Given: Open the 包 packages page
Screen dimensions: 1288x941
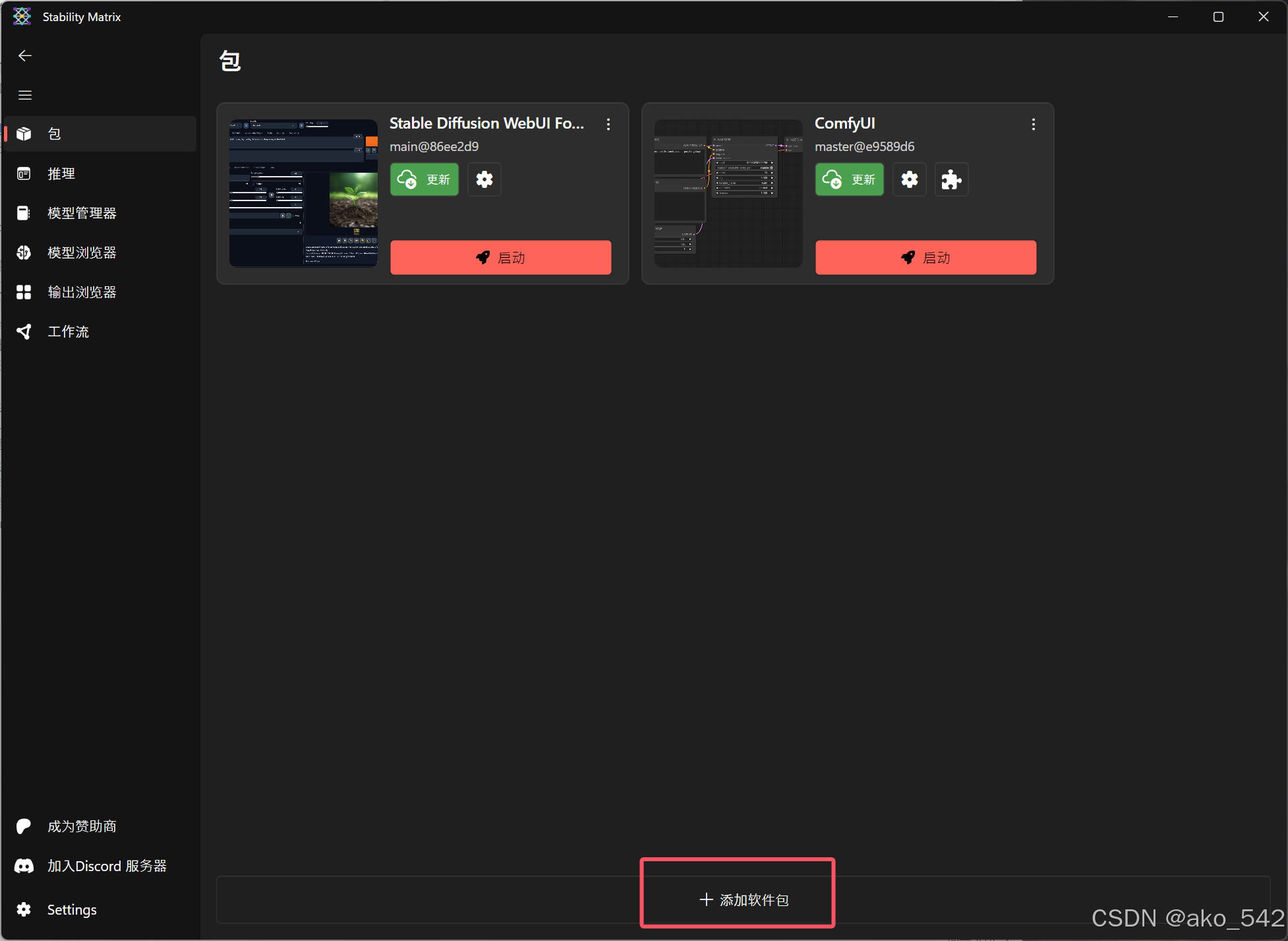Looking at the screenshot, I should click(x=100, y=134).
